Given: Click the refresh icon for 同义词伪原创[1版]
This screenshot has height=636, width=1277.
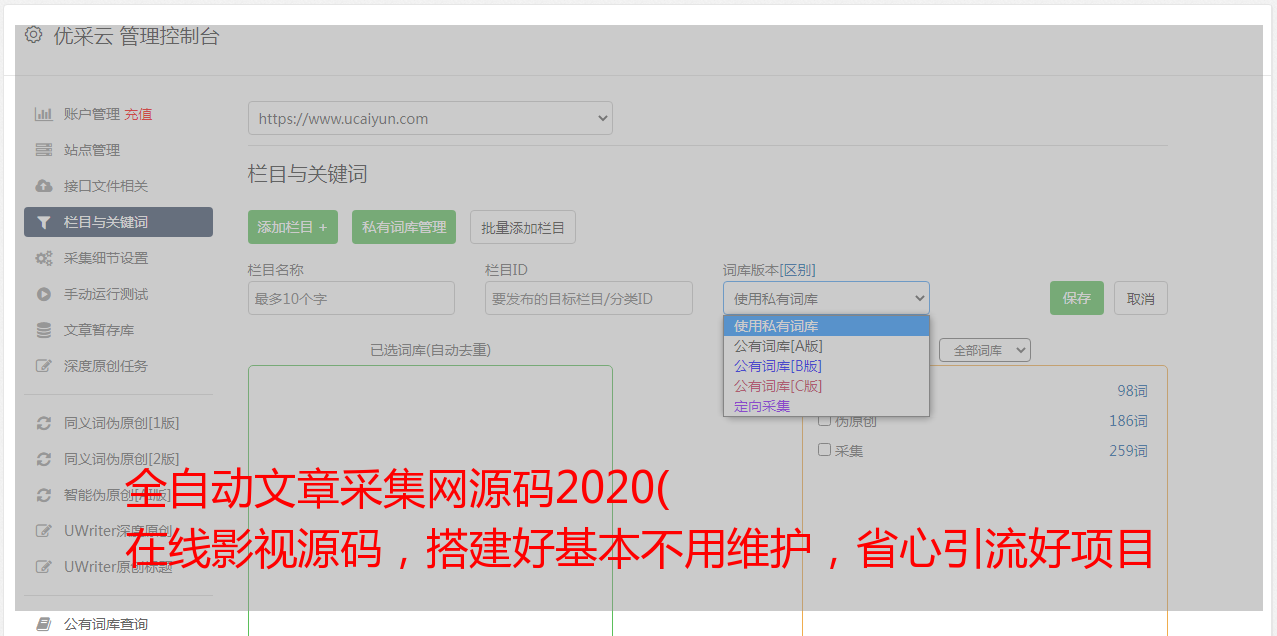Looking at the screenshot, I should click(x=43, y=423).
